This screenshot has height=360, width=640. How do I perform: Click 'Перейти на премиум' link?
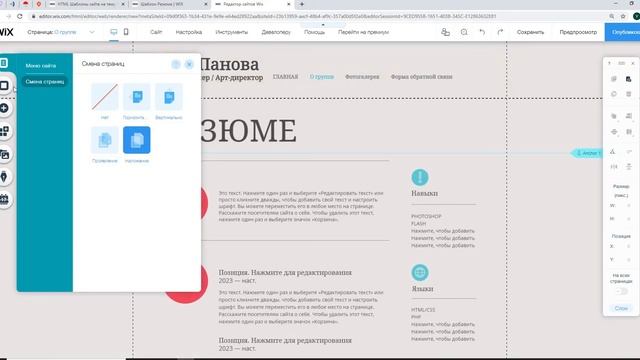pos(363,32)
